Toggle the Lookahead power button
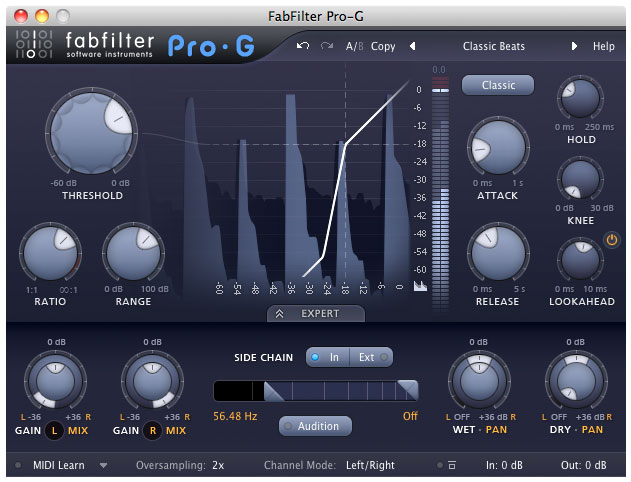Viewport: 631px width, 482px height. 612,240
